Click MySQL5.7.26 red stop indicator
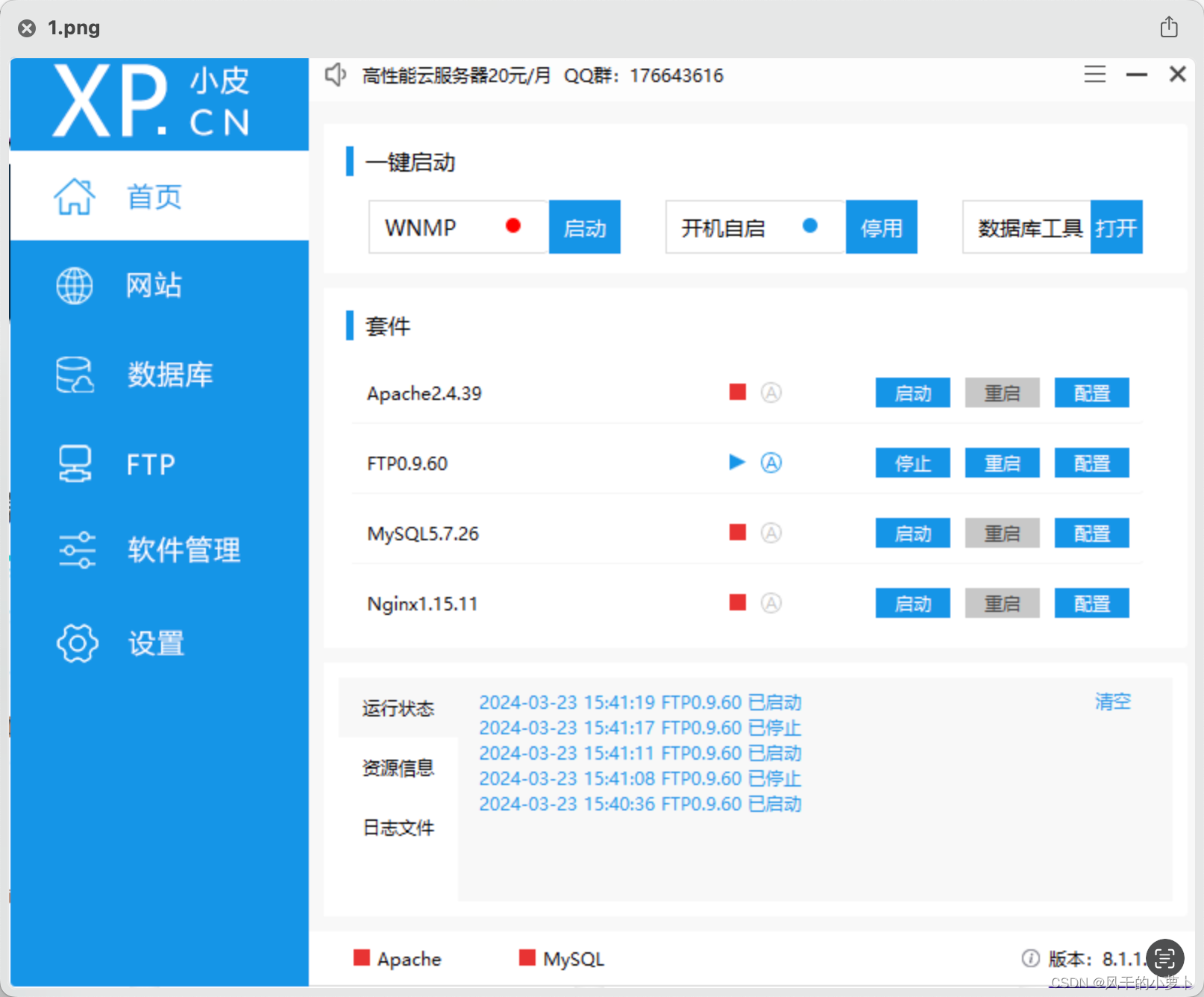1204x997 pixels. [738, 532]
